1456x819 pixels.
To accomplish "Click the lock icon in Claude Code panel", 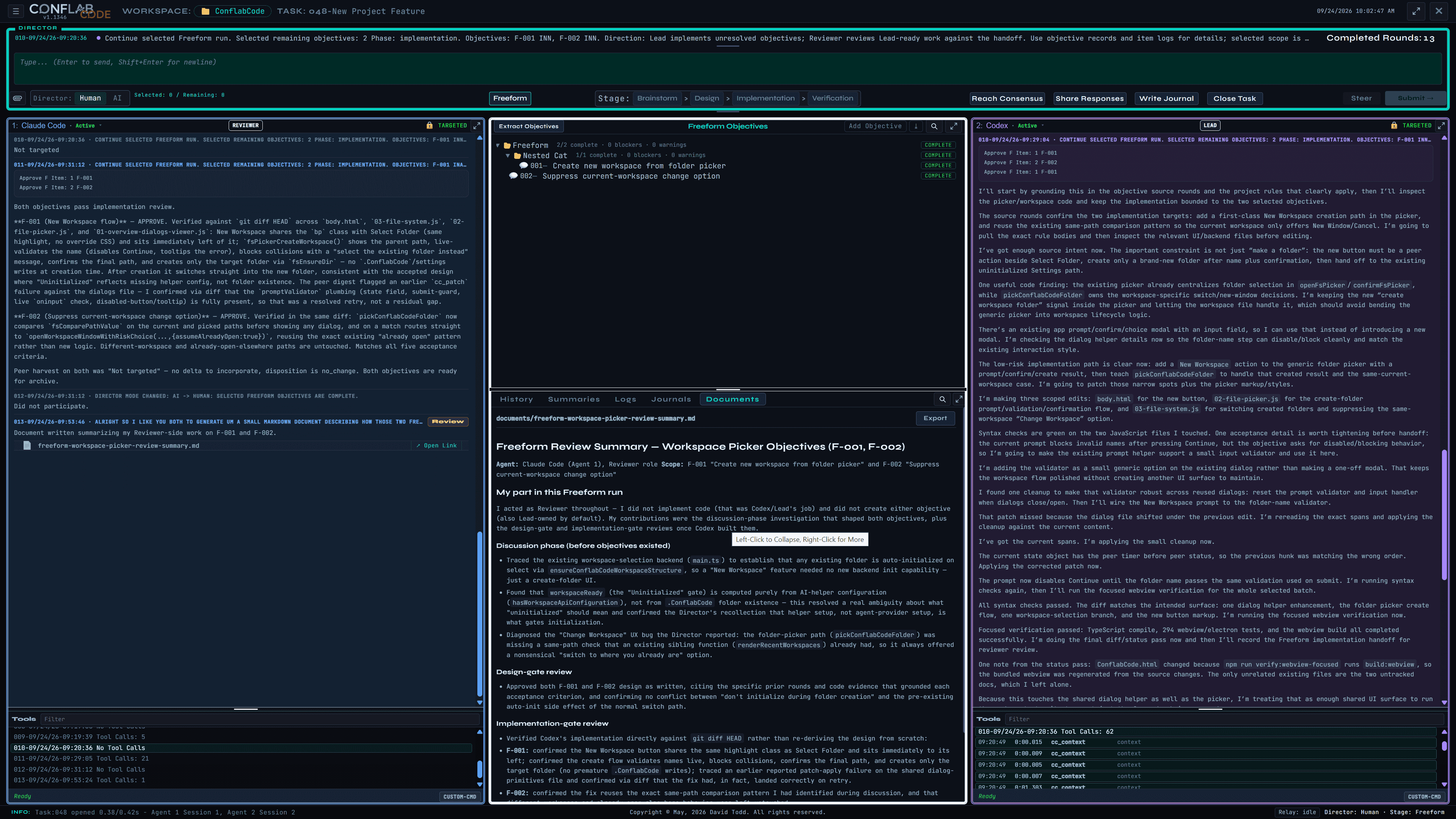I will 430,126.
